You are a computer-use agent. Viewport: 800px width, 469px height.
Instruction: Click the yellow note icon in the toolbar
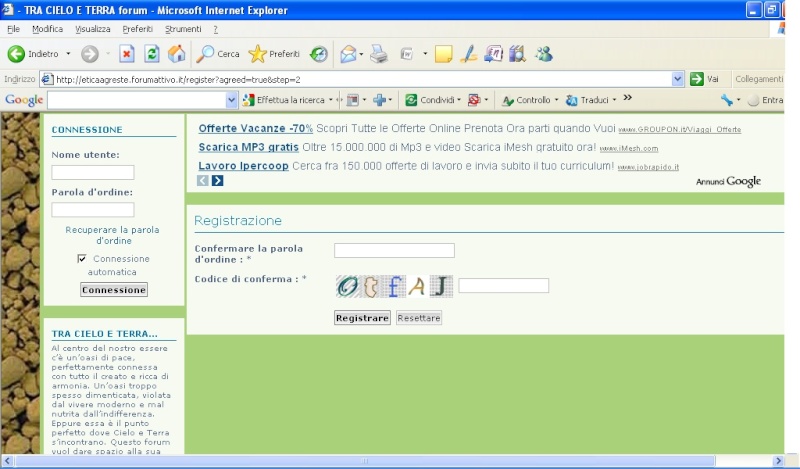coord(443,54)
